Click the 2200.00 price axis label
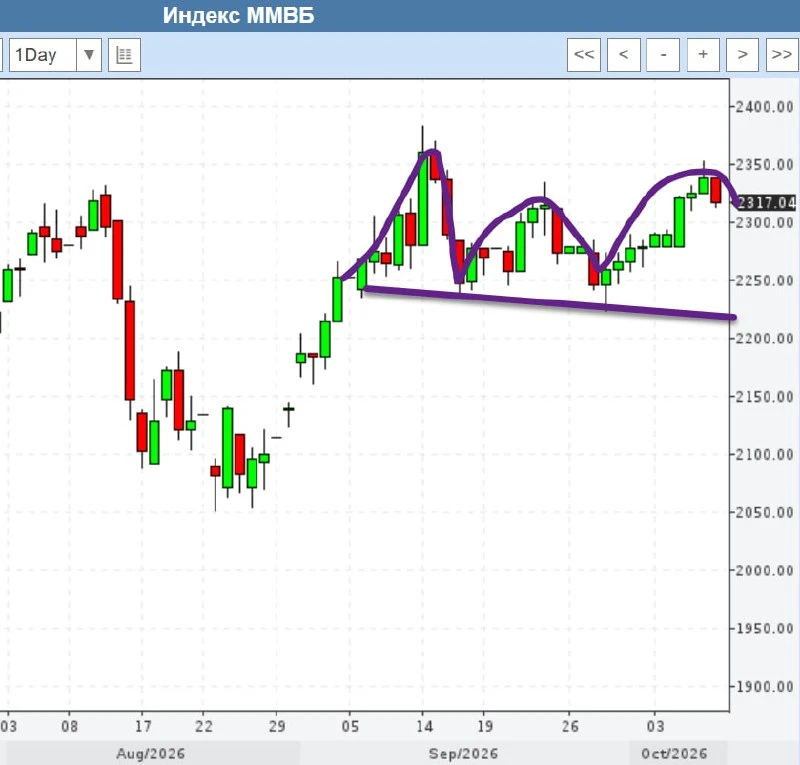 click(764, 338)
